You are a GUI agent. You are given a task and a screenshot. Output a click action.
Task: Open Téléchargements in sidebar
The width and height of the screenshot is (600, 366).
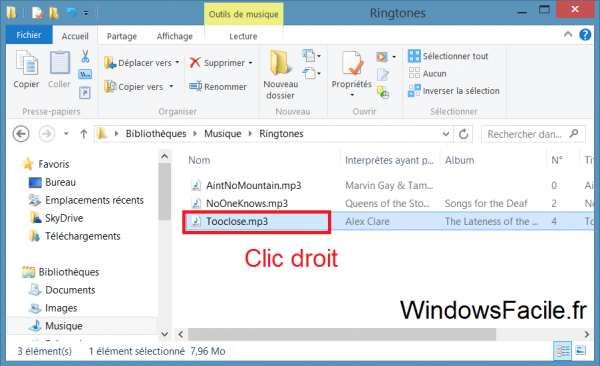point(75,236)
